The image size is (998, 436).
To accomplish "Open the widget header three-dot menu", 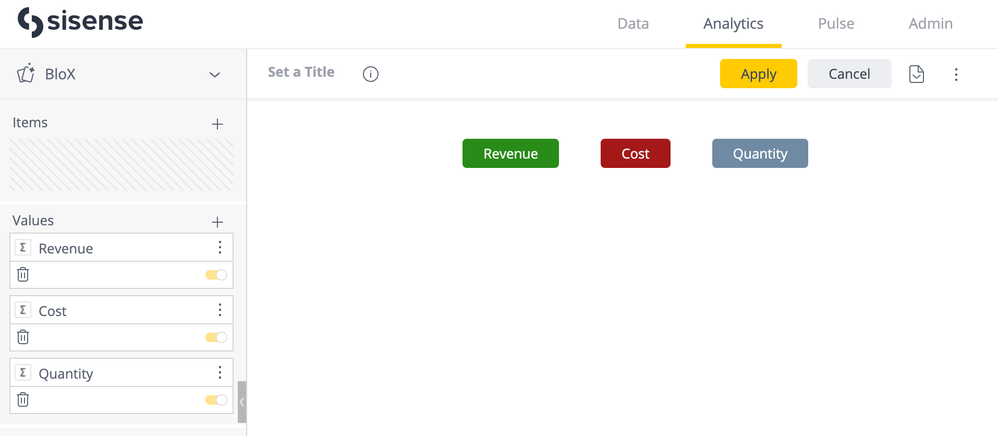I will point(956,74).
